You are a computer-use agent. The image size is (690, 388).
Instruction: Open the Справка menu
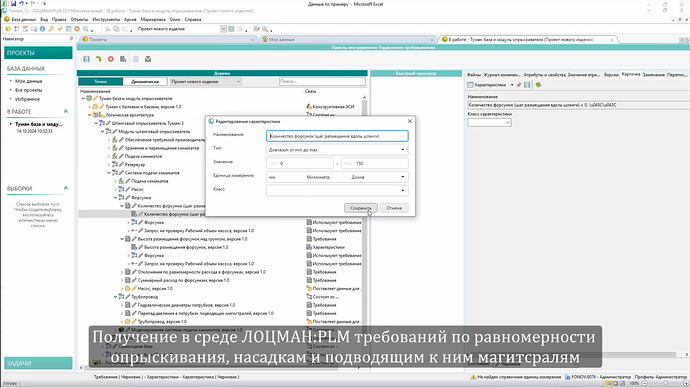pyautogui.click(x=193, y=19)
